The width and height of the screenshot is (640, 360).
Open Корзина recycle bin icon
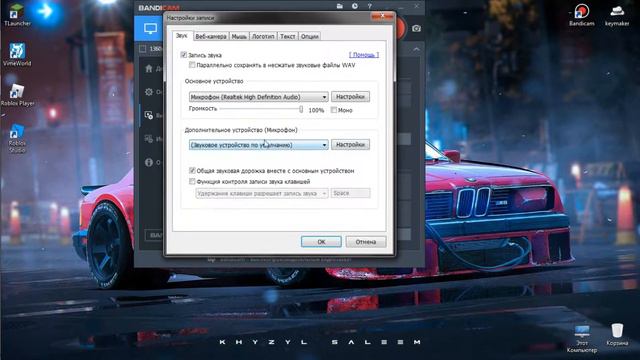pyautogui.click(x=617, y=335)
